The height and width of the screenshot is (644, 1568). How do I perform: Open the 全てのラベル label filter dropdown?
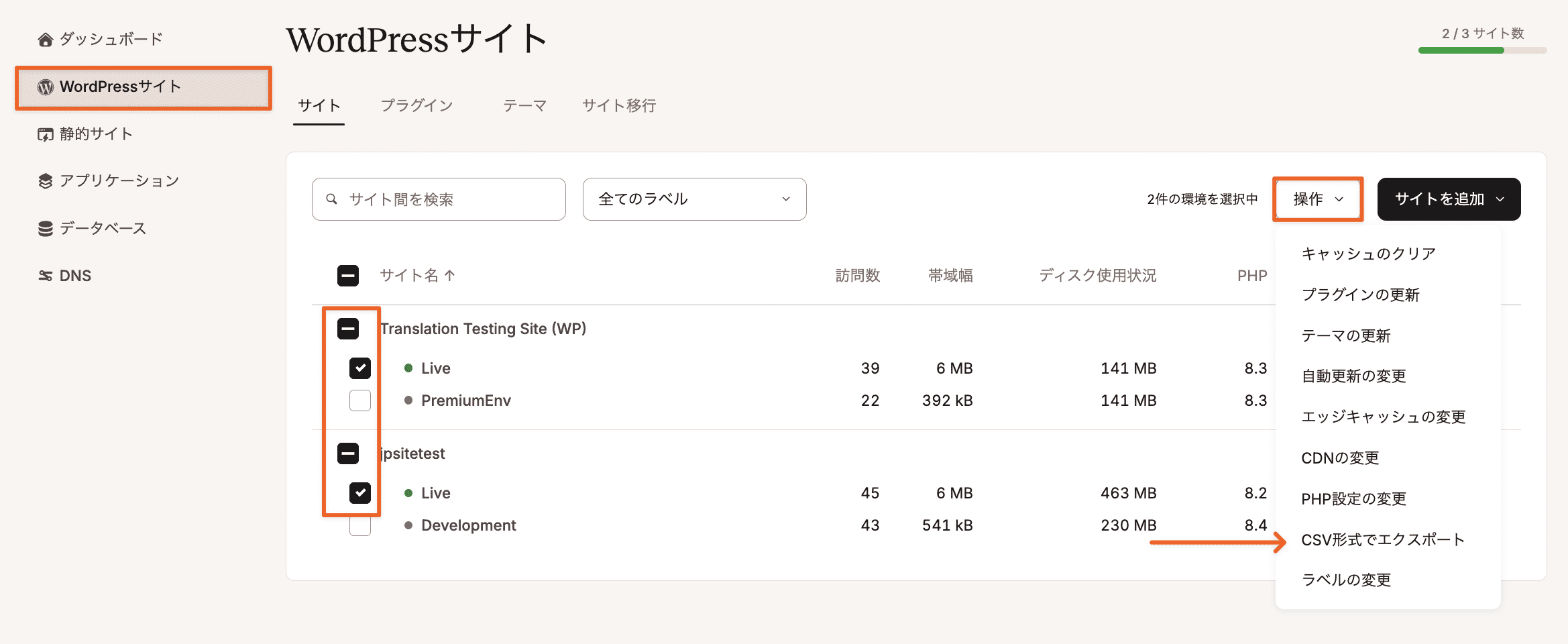point(694,199)
